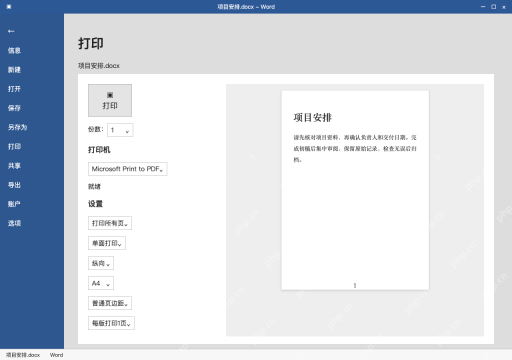Screen dimensions: 512x360
Task: Click the document preview page
Action: pos(355,190)
